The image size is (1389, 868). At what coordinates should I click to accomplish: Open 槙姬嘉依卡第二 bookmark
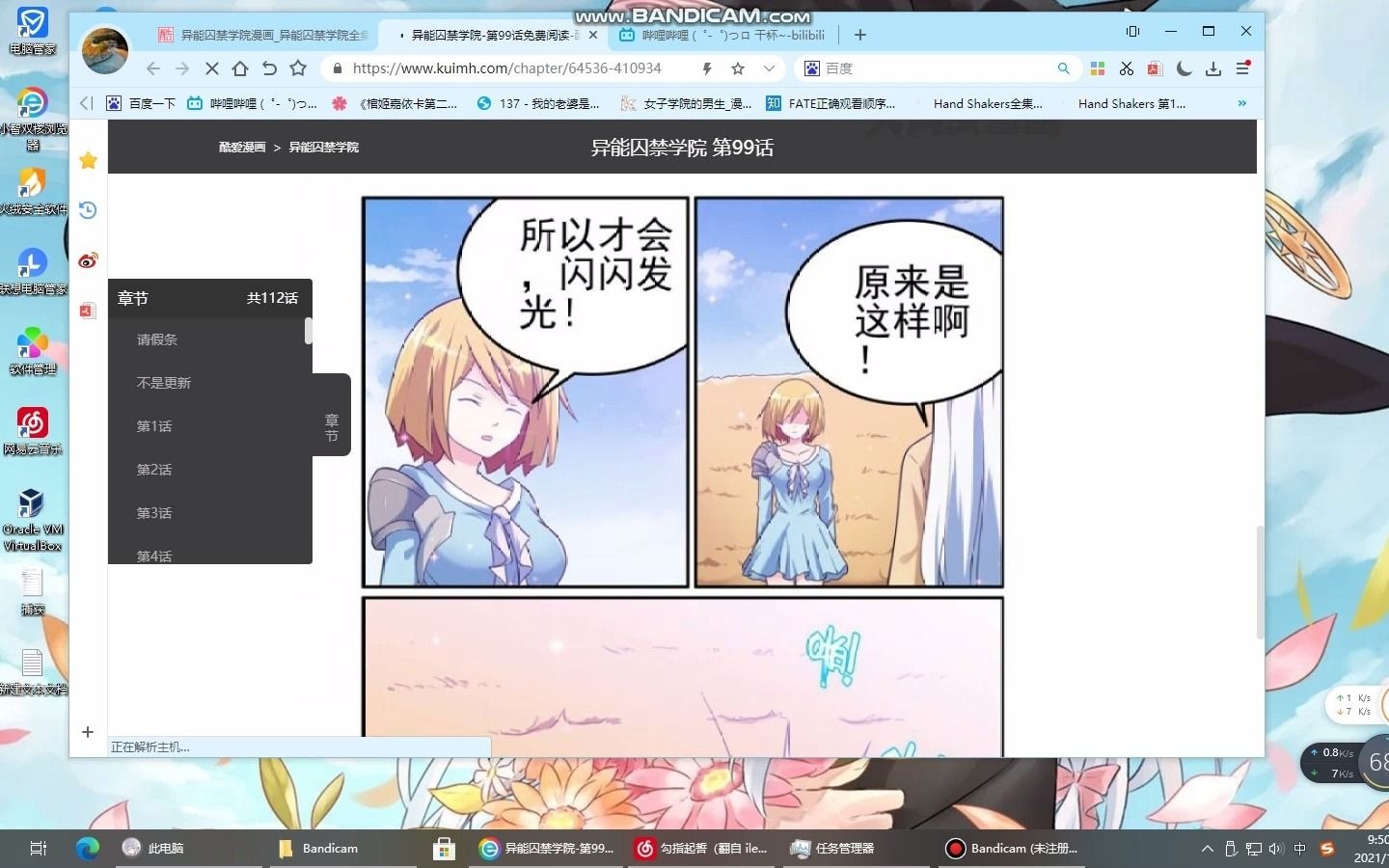[x=394, y=103]
